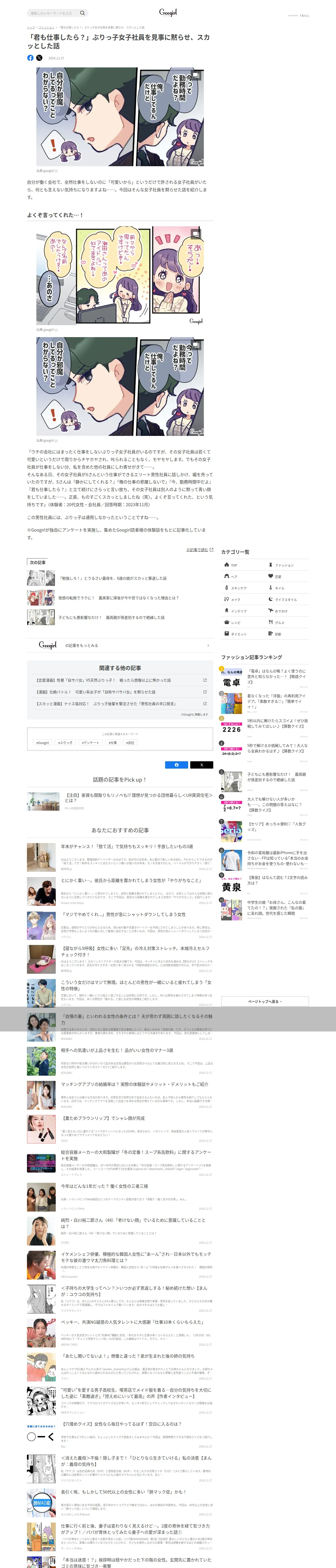Share article via Facebook icon under title
The width and height of the screenshot is (336, 1568).
point(31,58)
